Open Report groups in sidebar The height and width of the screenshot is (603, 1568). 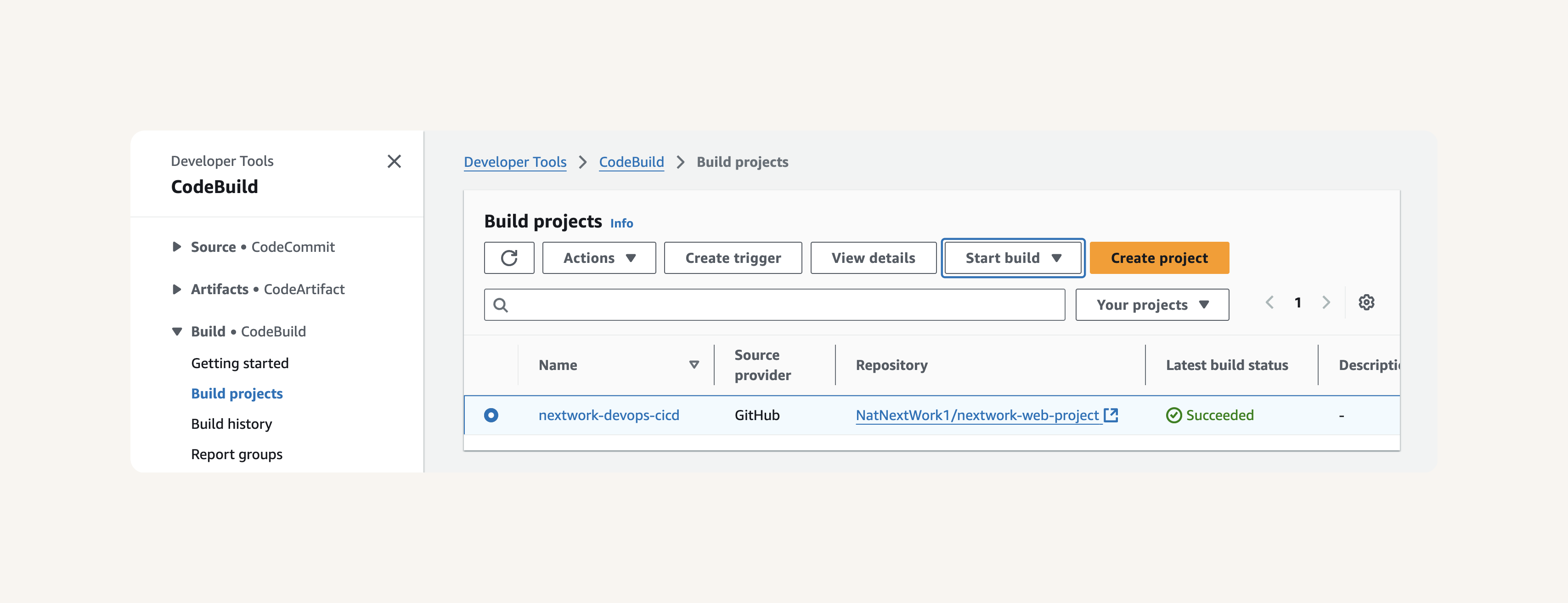click(236, 455)
